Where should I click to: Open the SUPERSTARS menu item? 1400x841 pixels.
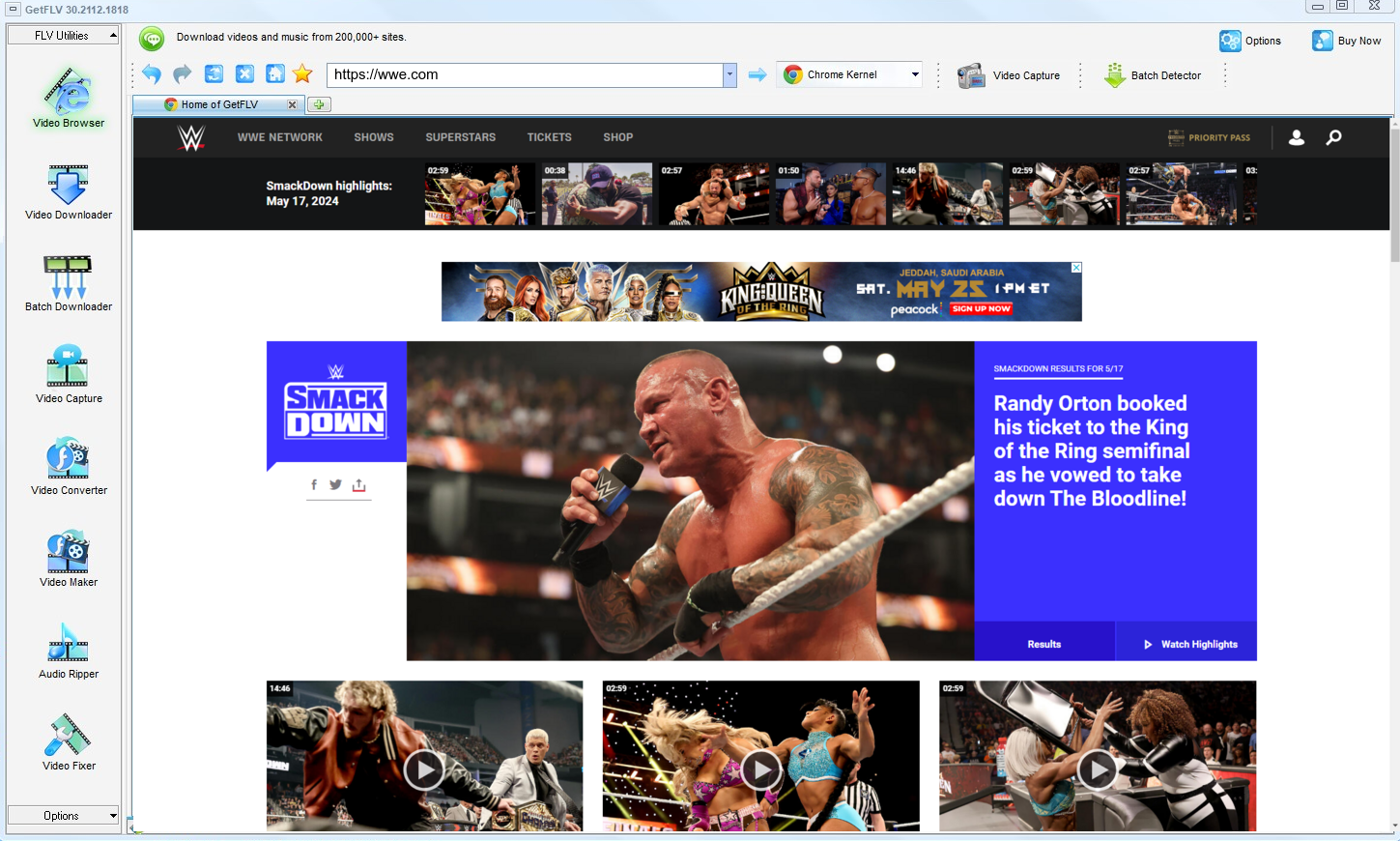click(x=461, y=137)
